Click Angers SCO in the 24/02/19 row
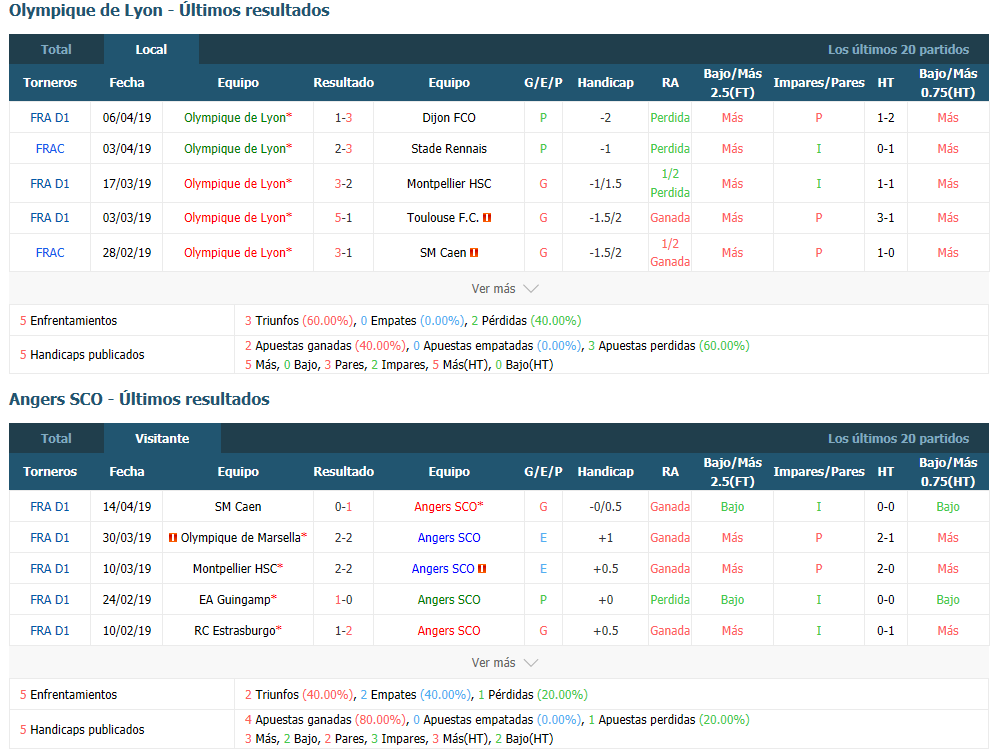 coord(449,600)
